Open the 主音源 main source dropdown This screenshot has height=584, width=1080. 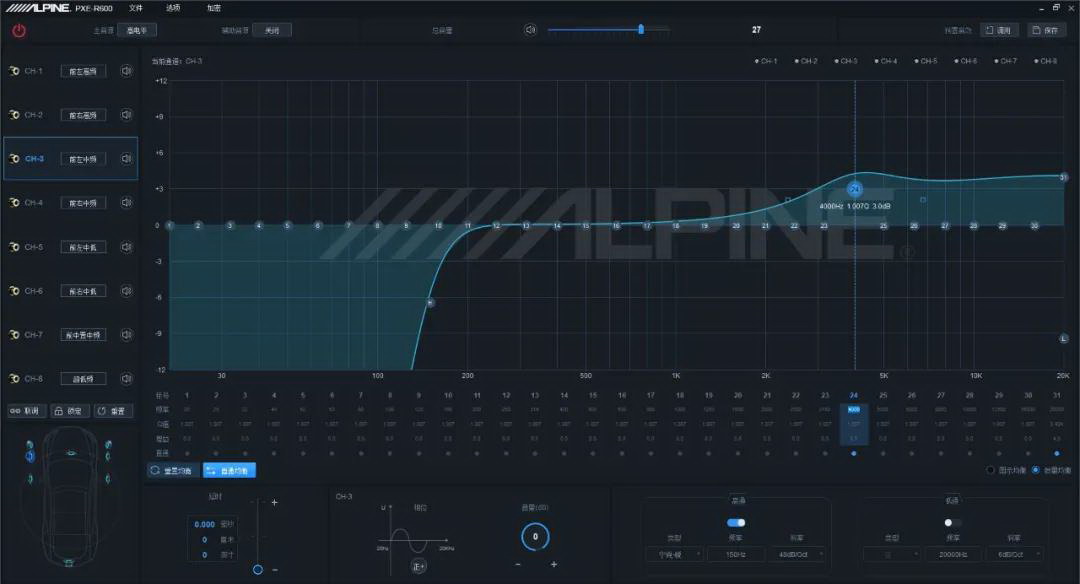(x=136, y=30)
